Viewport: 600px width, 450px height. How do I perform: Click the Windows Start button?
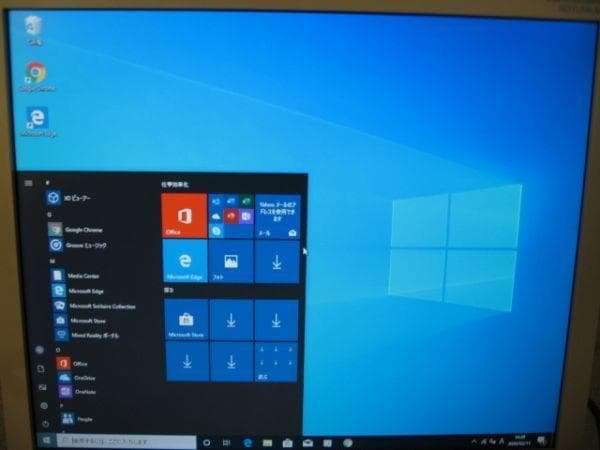[47, 440]
